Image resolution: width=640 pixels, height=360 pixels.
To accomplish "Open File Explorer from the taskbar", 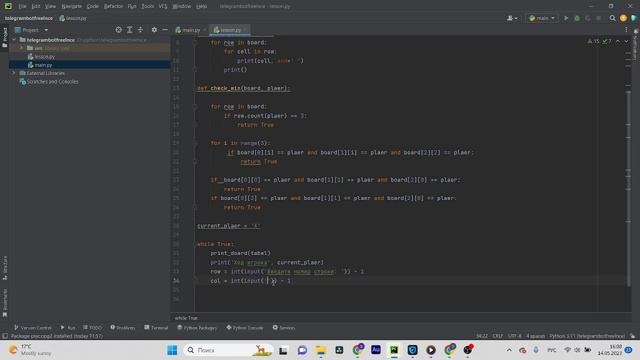I will click(x=321, y=350).
